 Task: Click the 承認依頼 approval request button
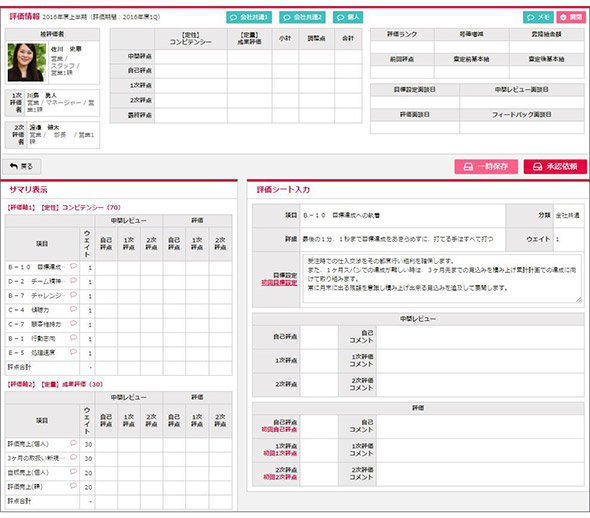coord(555,166)
